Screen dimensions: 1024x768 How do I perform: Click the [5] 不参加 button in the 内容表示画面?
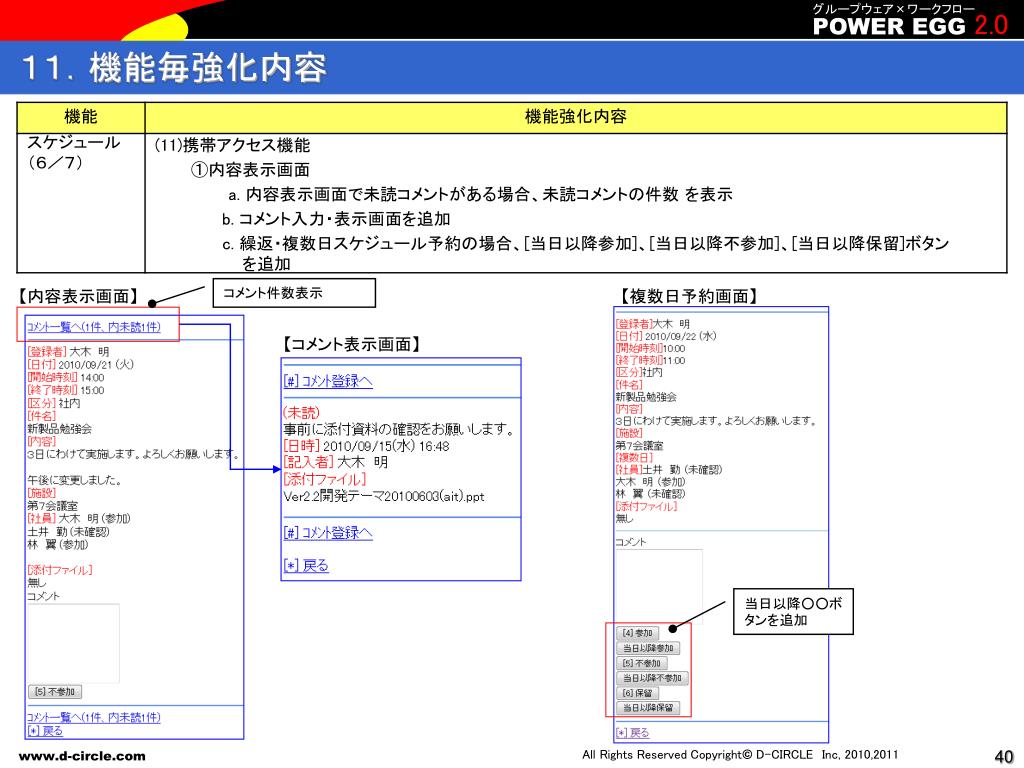pos(55,692)
